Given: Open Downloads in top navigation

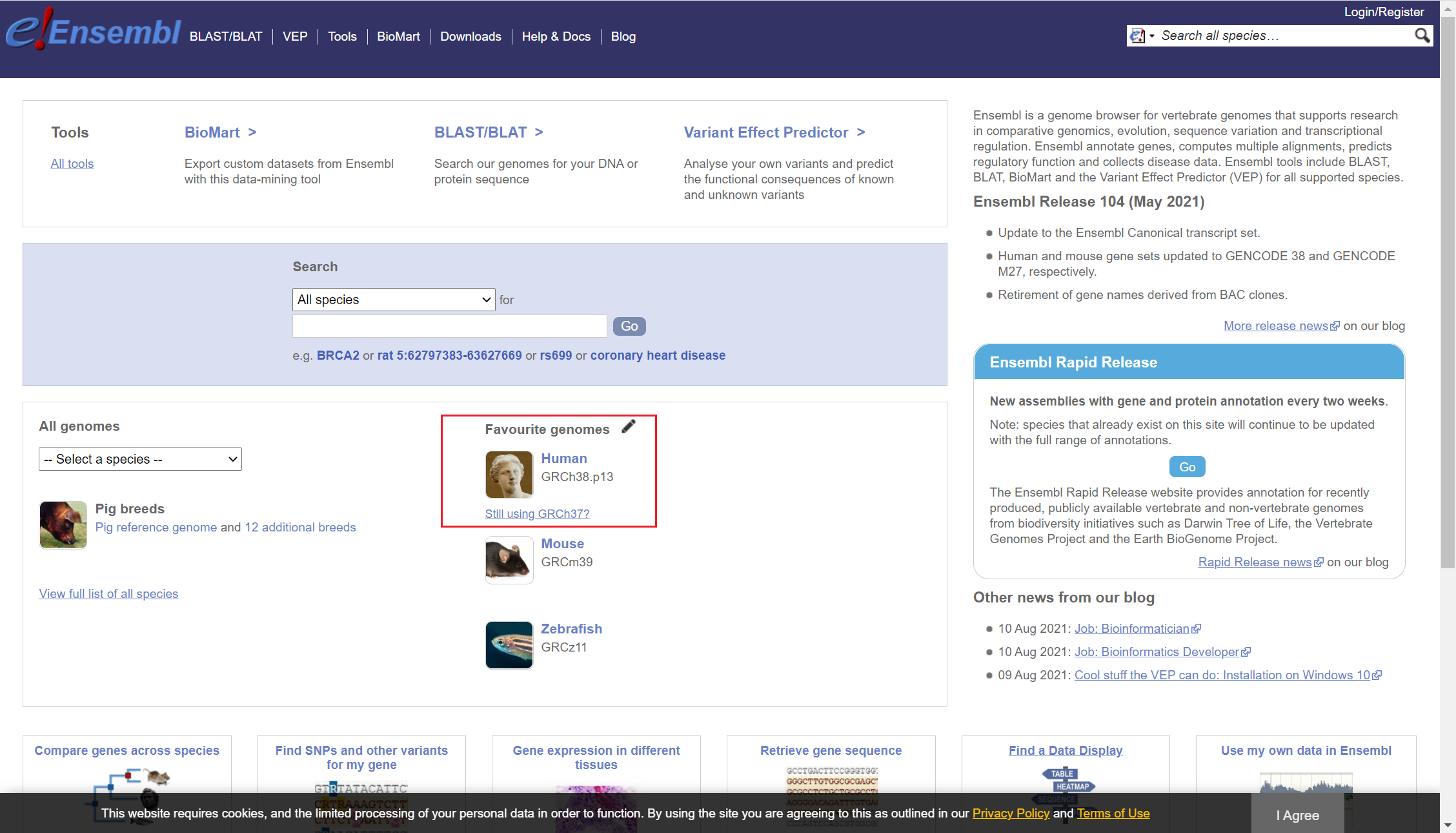Looking at the screenshot, I should click(x=470, y=37).
